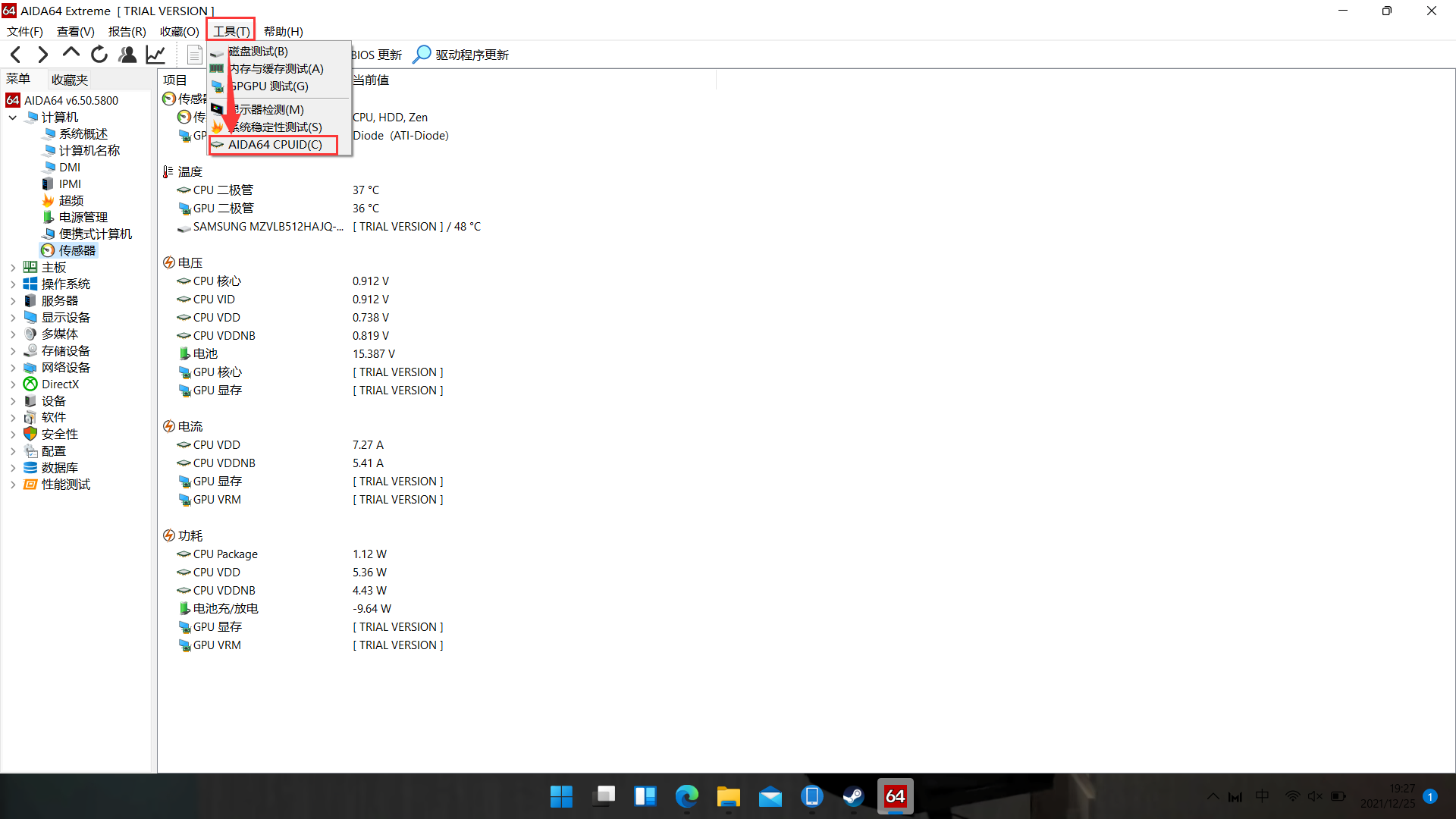
Task: Click the BIOS 更新 button
Action: pos(377,55)
